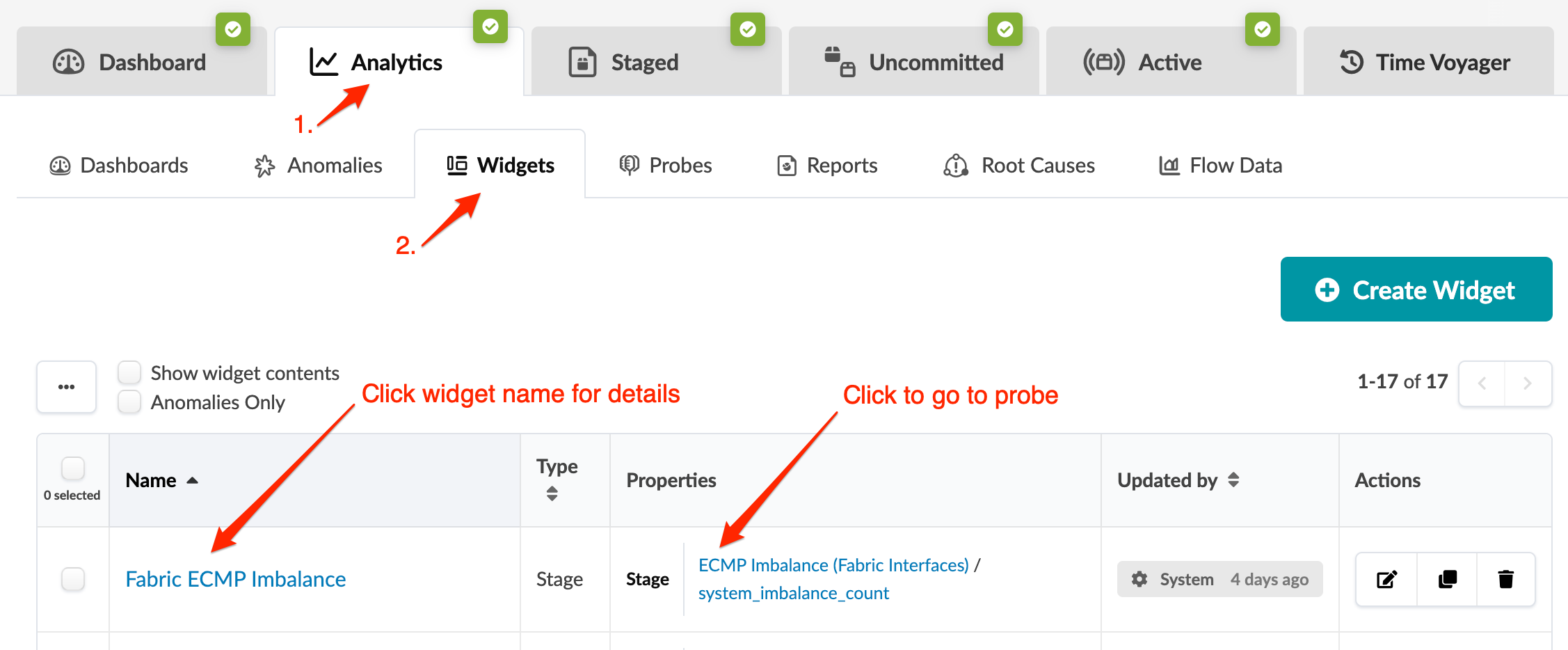Click the Create Widget button

point(1416,290)
